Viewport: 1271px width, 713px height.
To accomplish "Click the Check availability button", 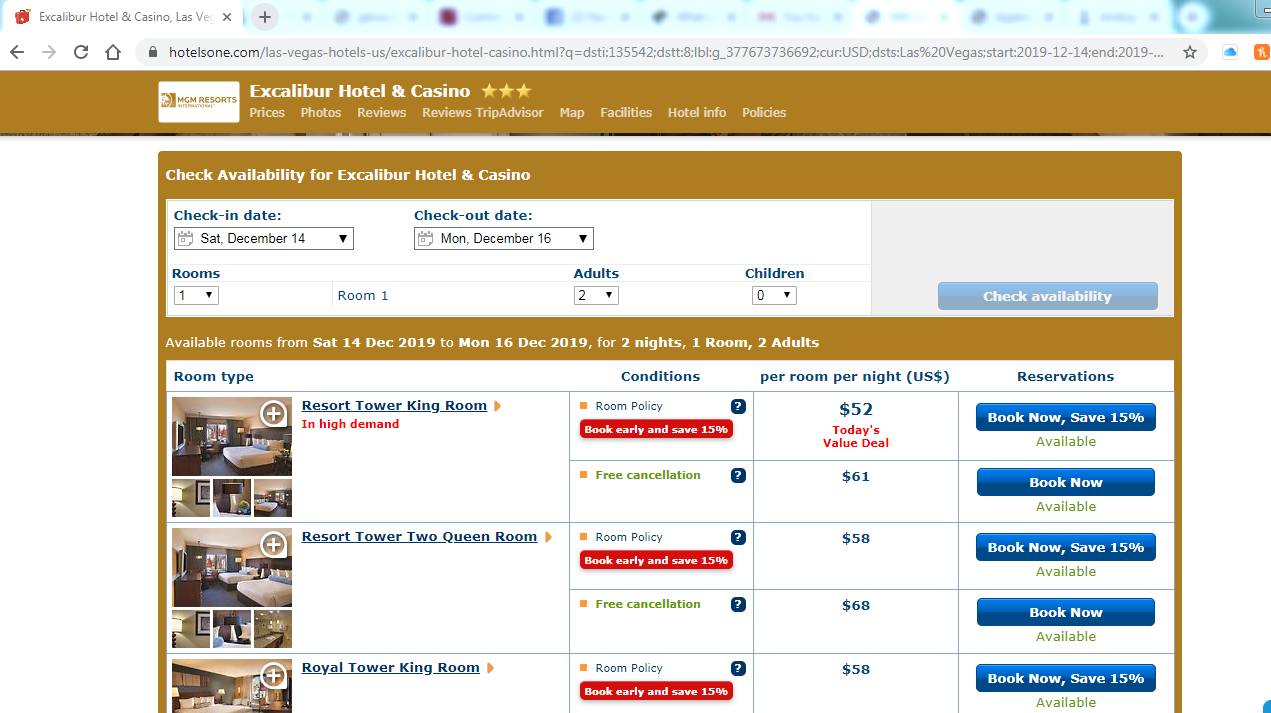I will (x=1047, y=296).
